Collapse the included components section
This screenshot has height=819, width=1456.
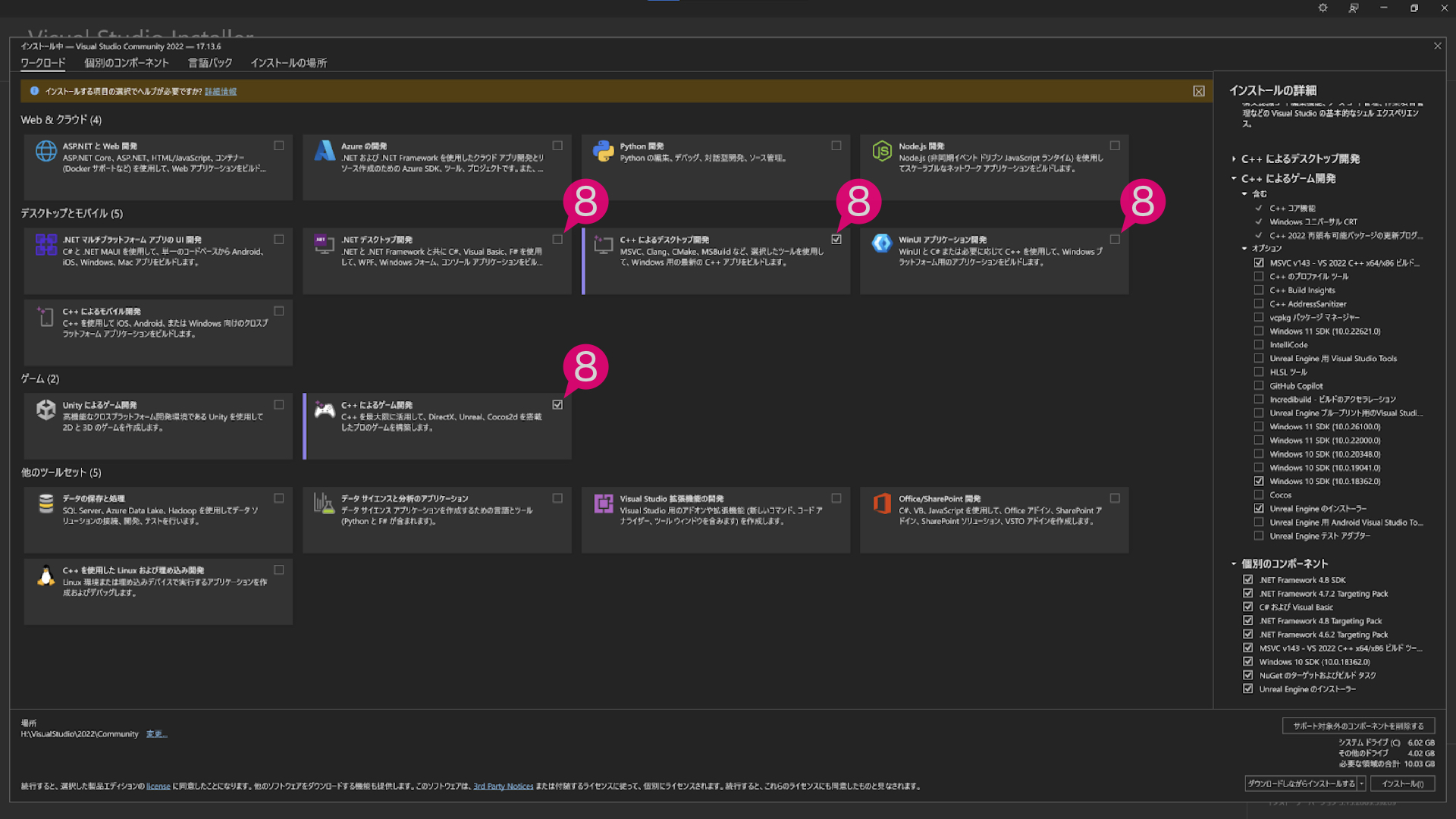pyautogui.click(x=1244, y=193)
